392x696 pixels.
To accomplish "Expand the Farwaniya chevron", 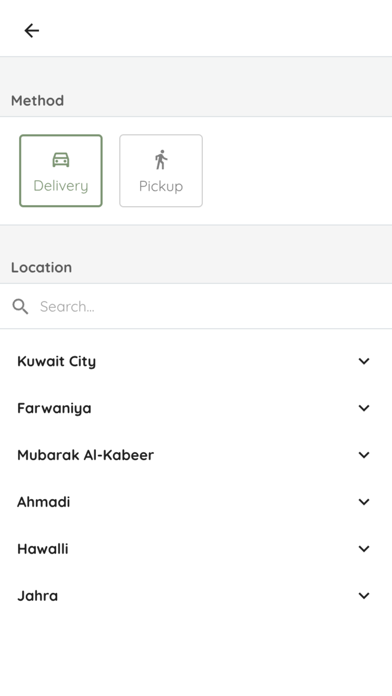I will tap(364, 408).
